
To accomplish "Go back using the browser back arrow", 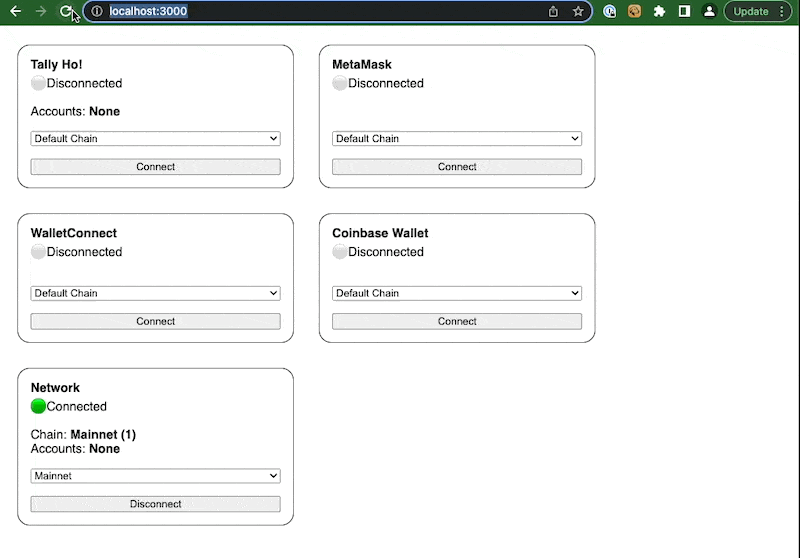I will click(x=15, y=11).
